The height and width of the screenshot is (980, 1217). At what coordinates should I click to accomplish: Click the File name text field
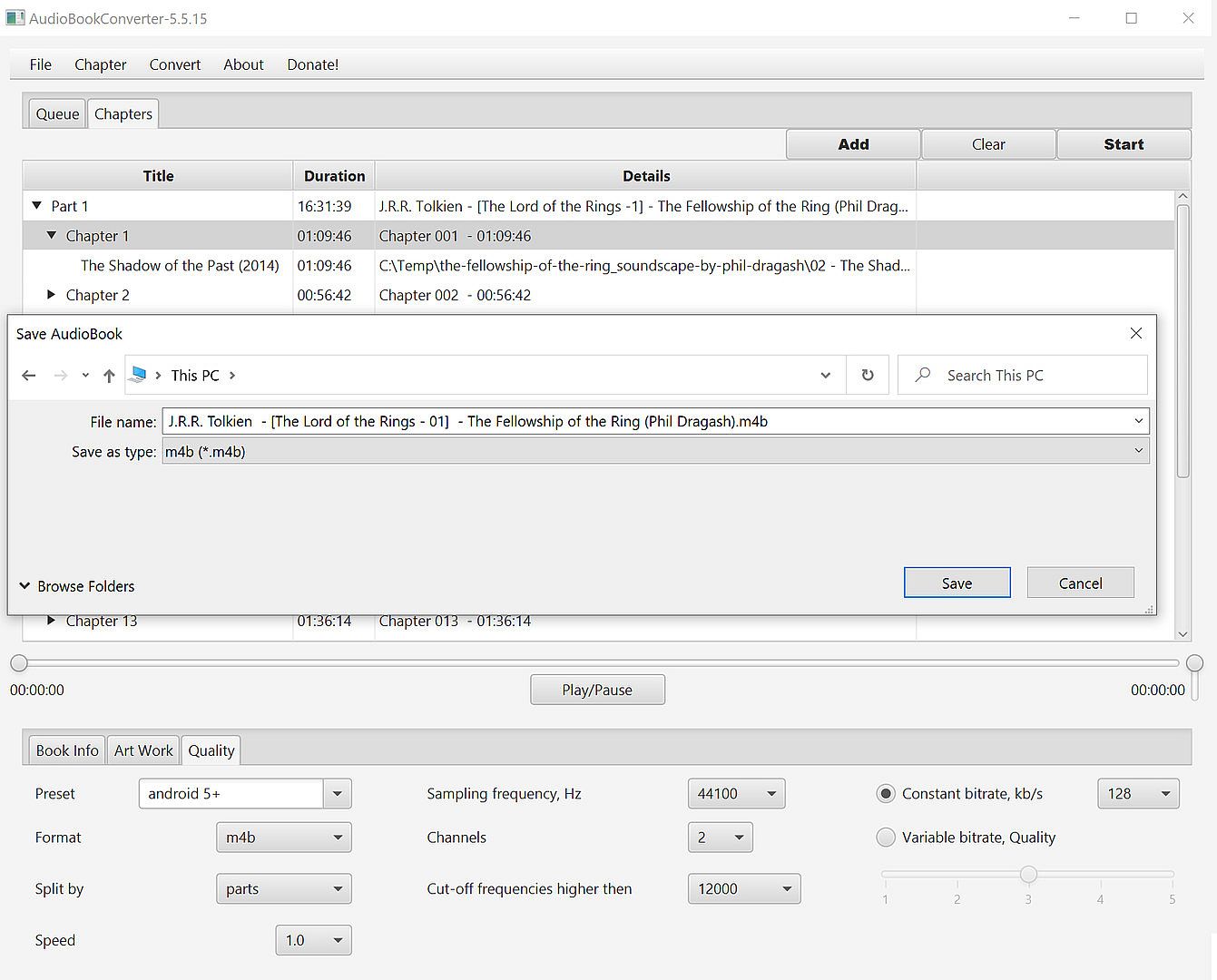[x=644, y=421]
